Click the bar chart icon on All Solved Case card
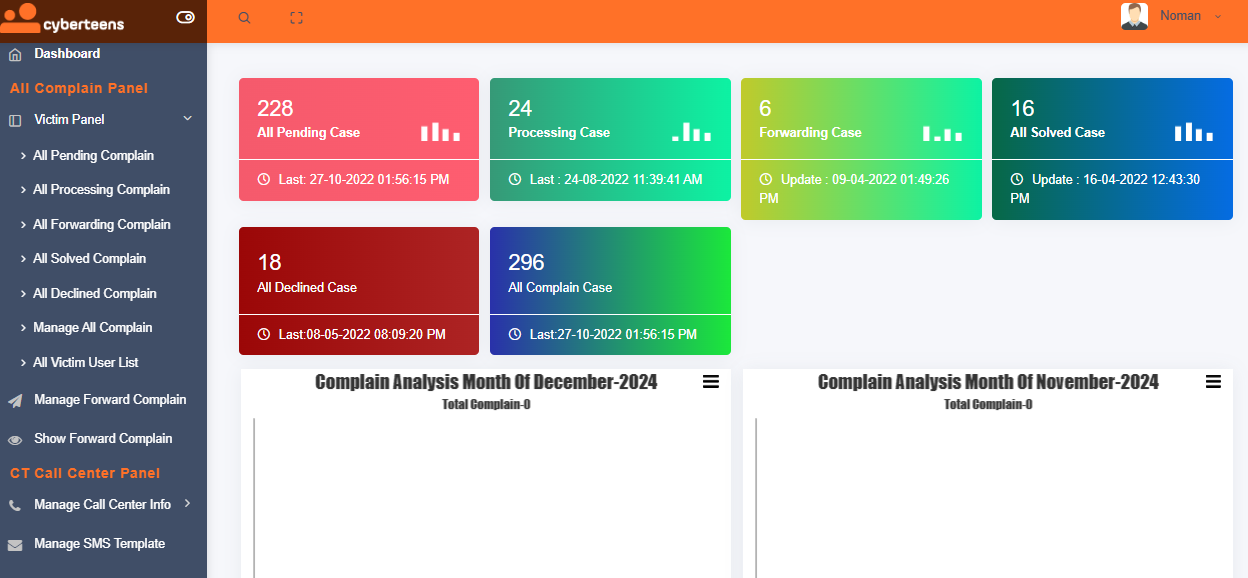 pos(1193,132)
